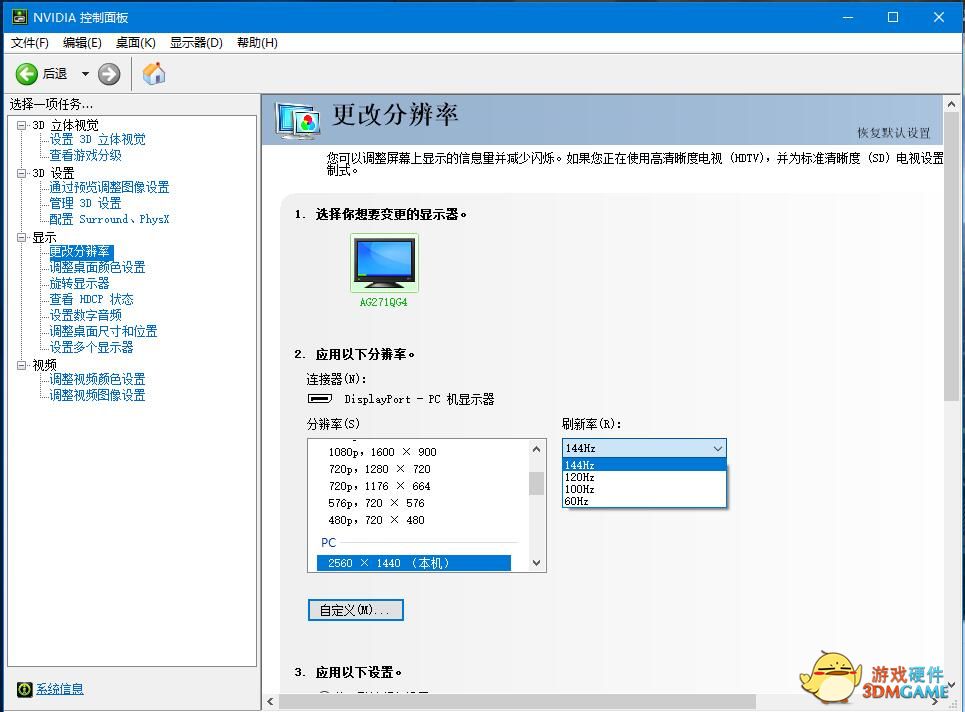The height and width of the screenshot is (712, 965).
Task: Open 配置 Surround、PhysX page
Action: 109,220
